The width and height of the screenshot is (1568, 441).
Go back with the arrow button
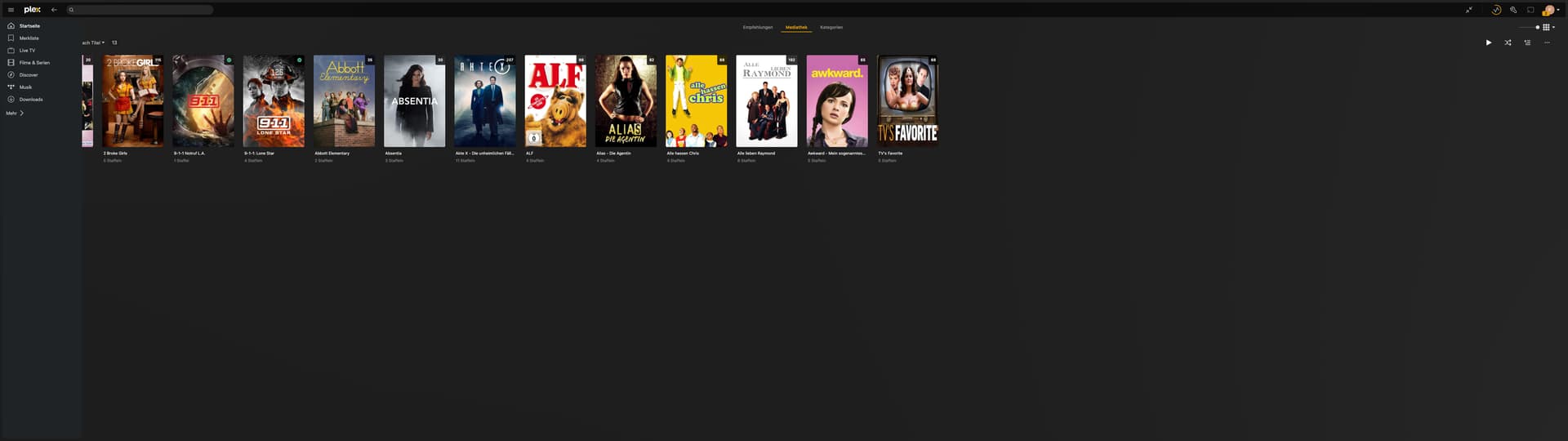[54, 10]
